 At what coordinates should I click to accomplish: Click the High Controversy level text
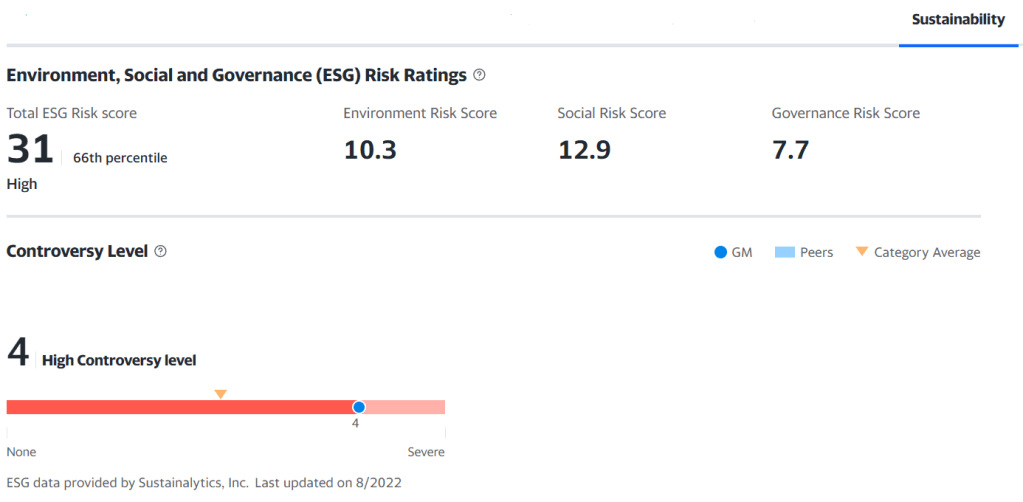[x=119, y=360]
